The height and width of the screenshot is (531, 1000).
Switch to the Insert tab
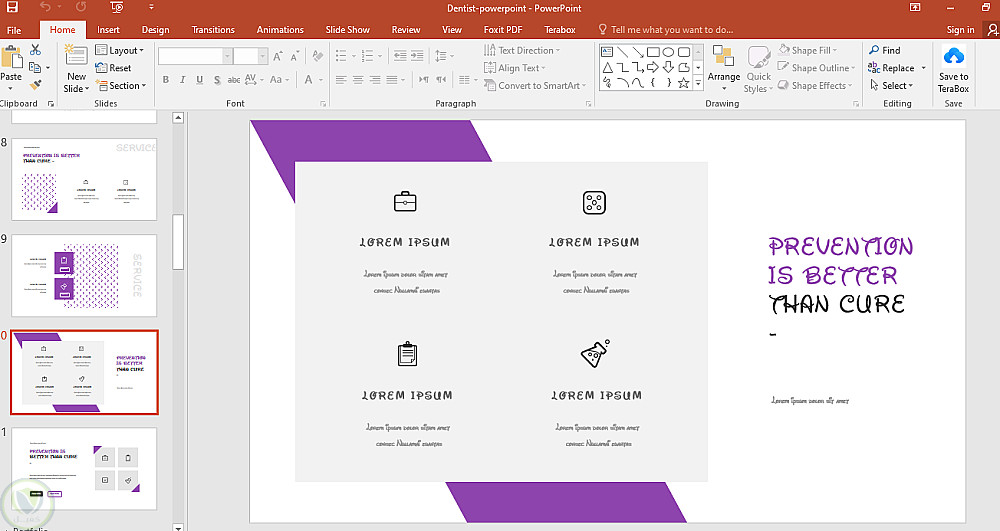(108, 30)
